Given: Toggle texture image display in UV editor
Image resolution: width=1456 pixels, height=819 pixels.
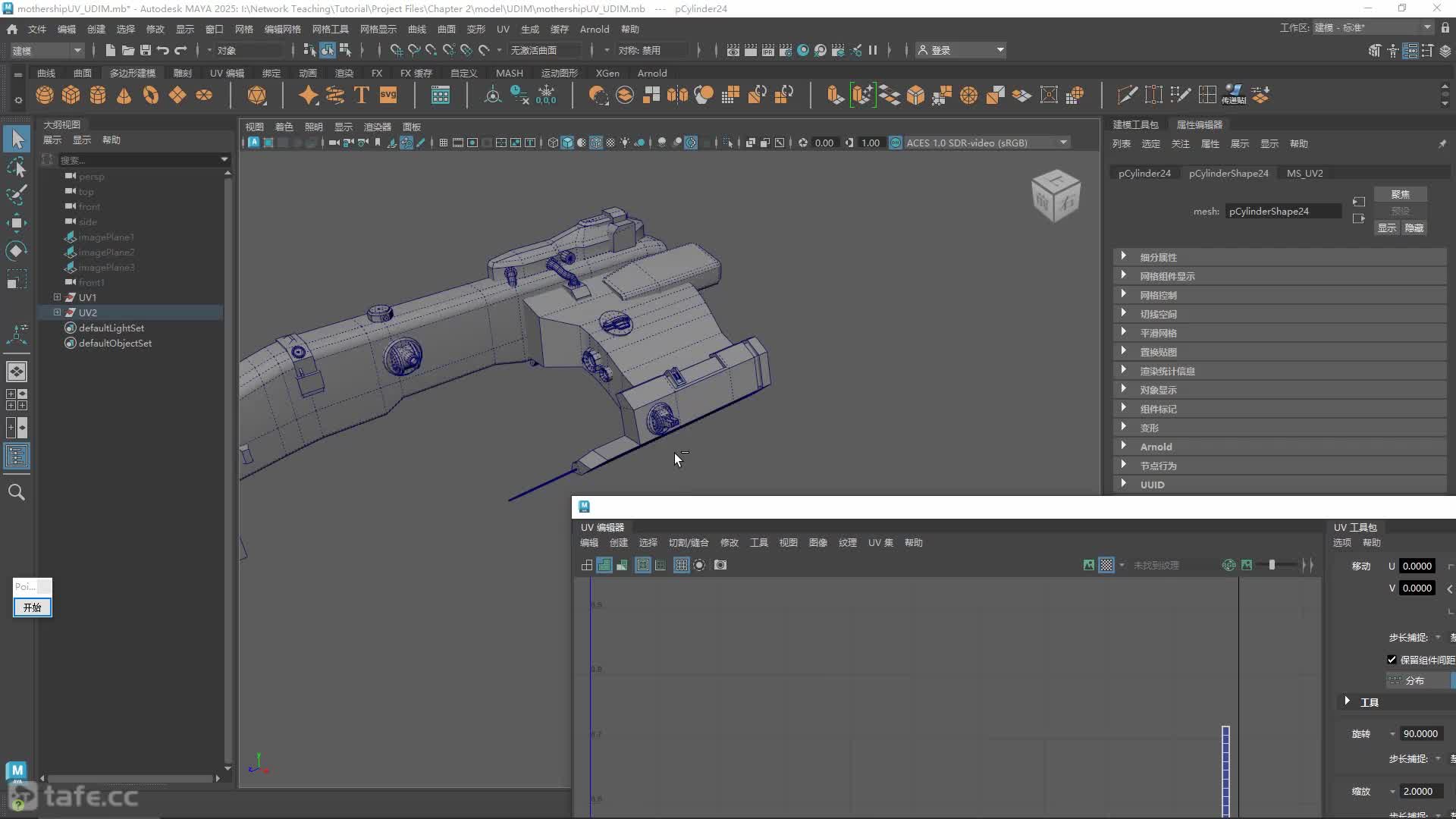Looking at the screenshot, I should click(1089, 565).
